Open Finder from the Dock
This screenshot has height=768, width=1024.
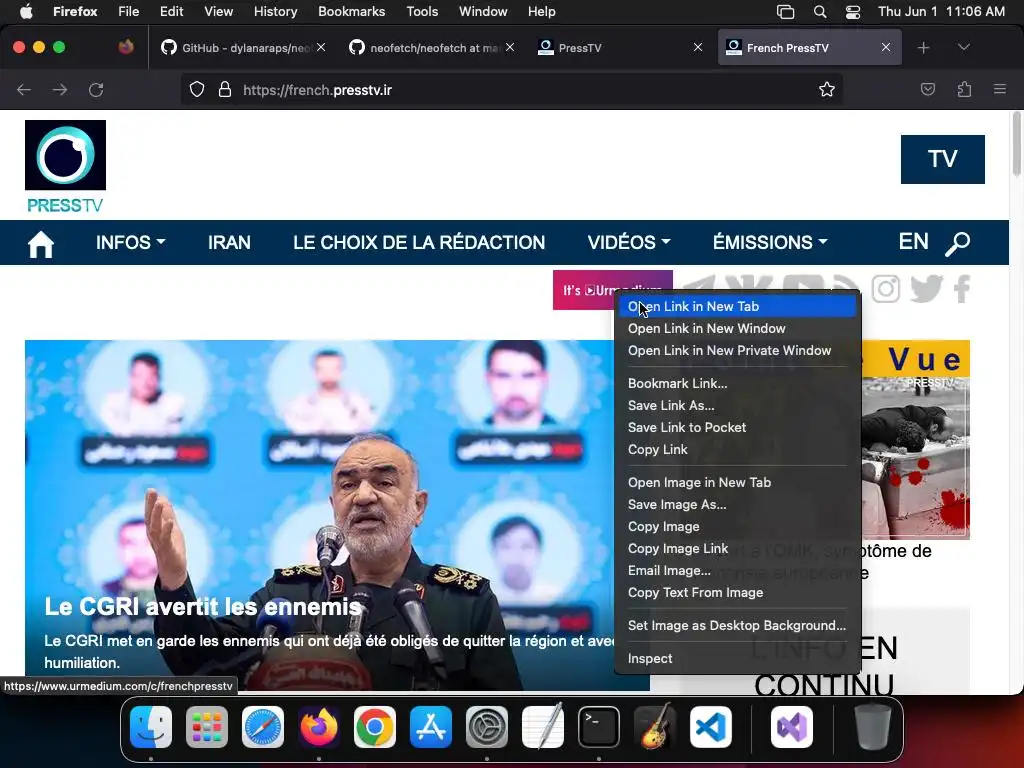151,727
